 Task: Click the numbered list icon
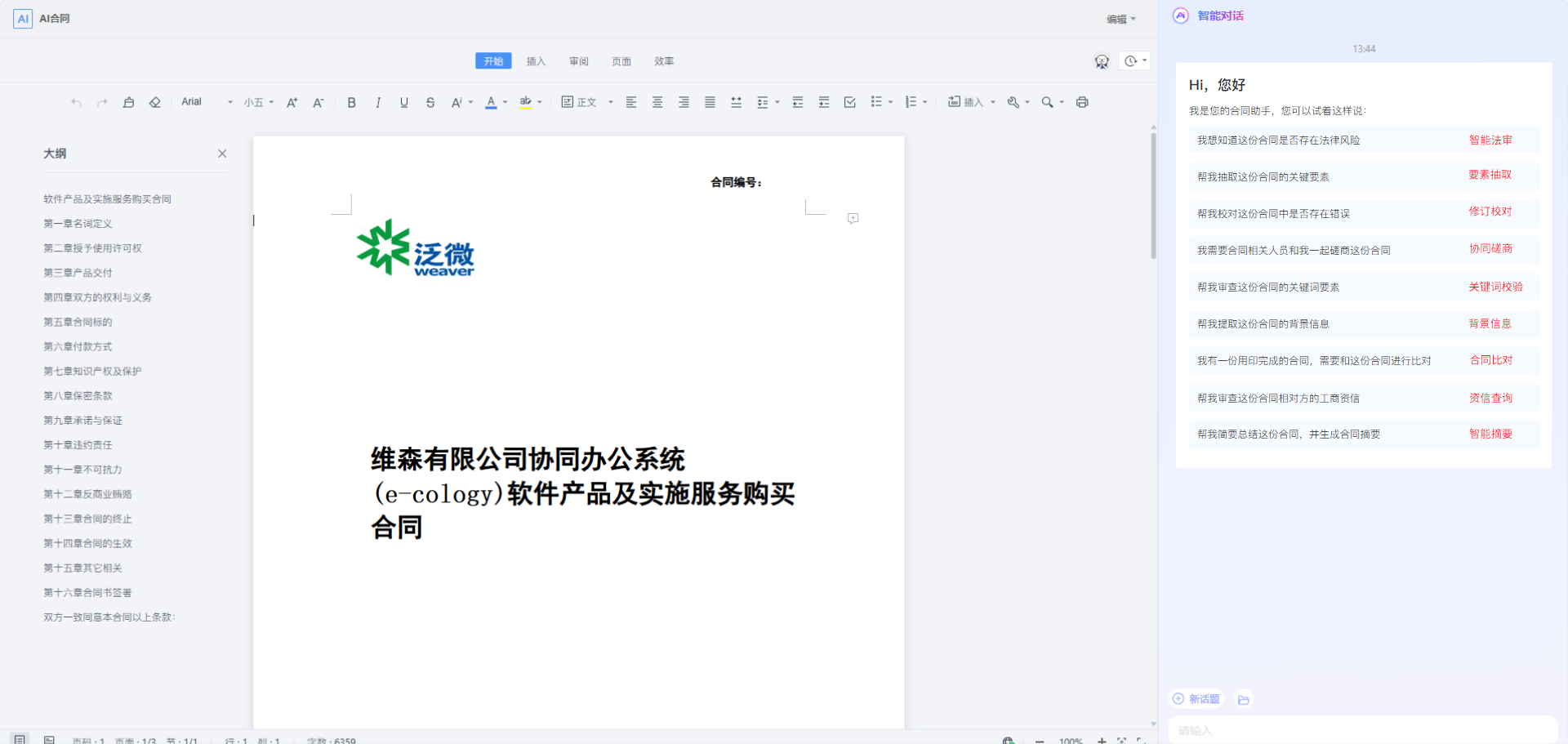tap(911, 102)
